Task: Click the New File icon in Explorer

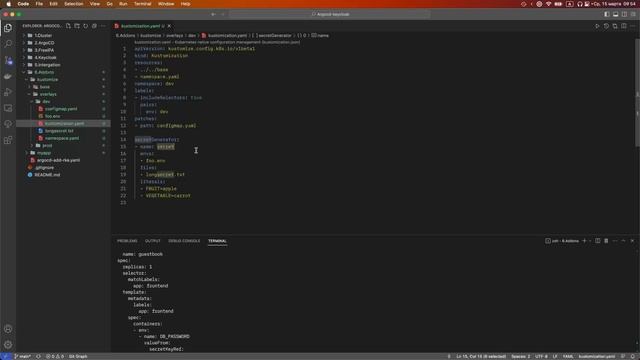Action: coord(68,26)
